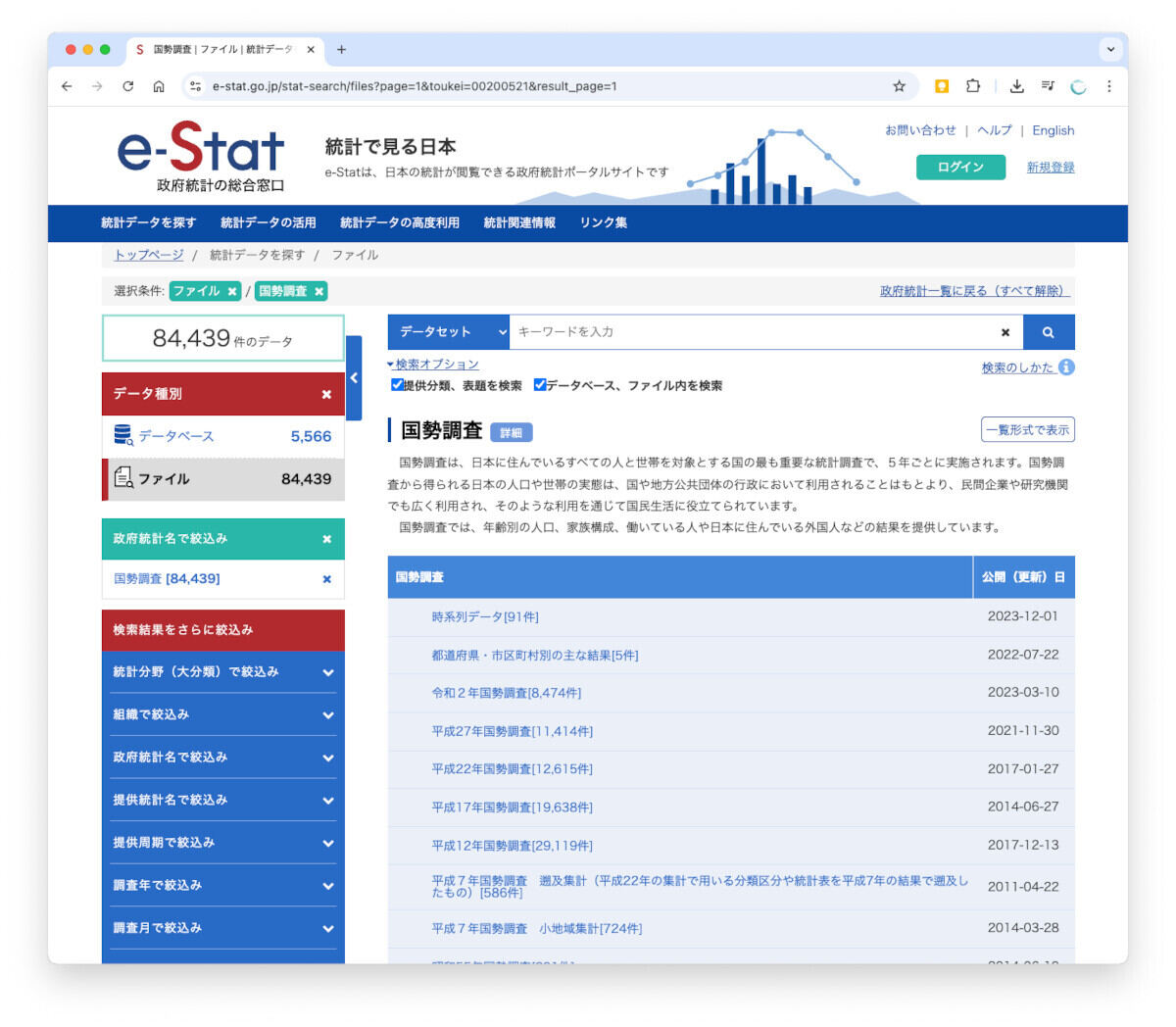Open 都道府県・市区町村別の主な結果[5件]
This screenshot has height=1027, width=1176.
pyautogui.click(x=535, y=656)
